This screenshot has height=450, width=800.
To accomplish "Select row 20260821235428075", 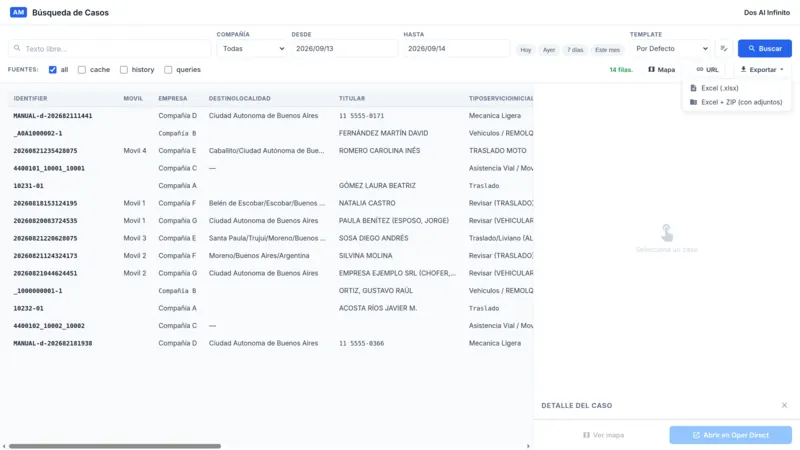I will coord(270,151).
